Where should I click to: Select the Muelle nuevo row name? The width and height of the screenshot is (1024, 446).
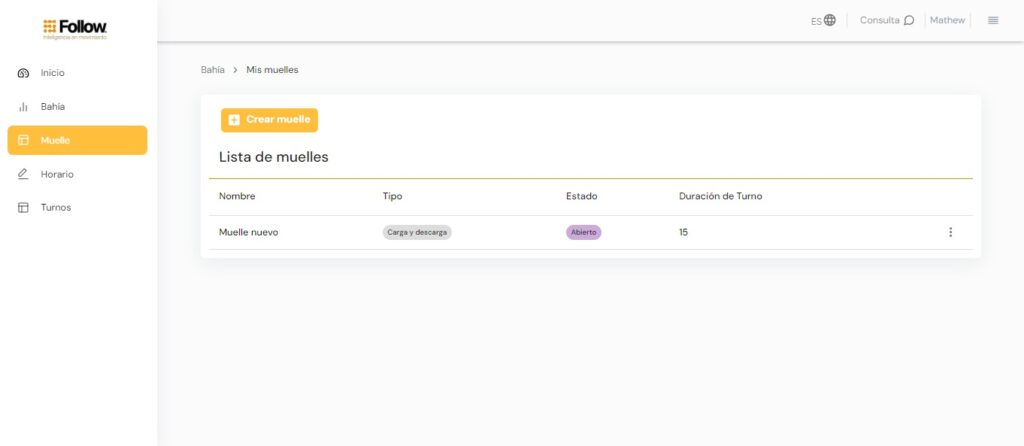[248, 232]
